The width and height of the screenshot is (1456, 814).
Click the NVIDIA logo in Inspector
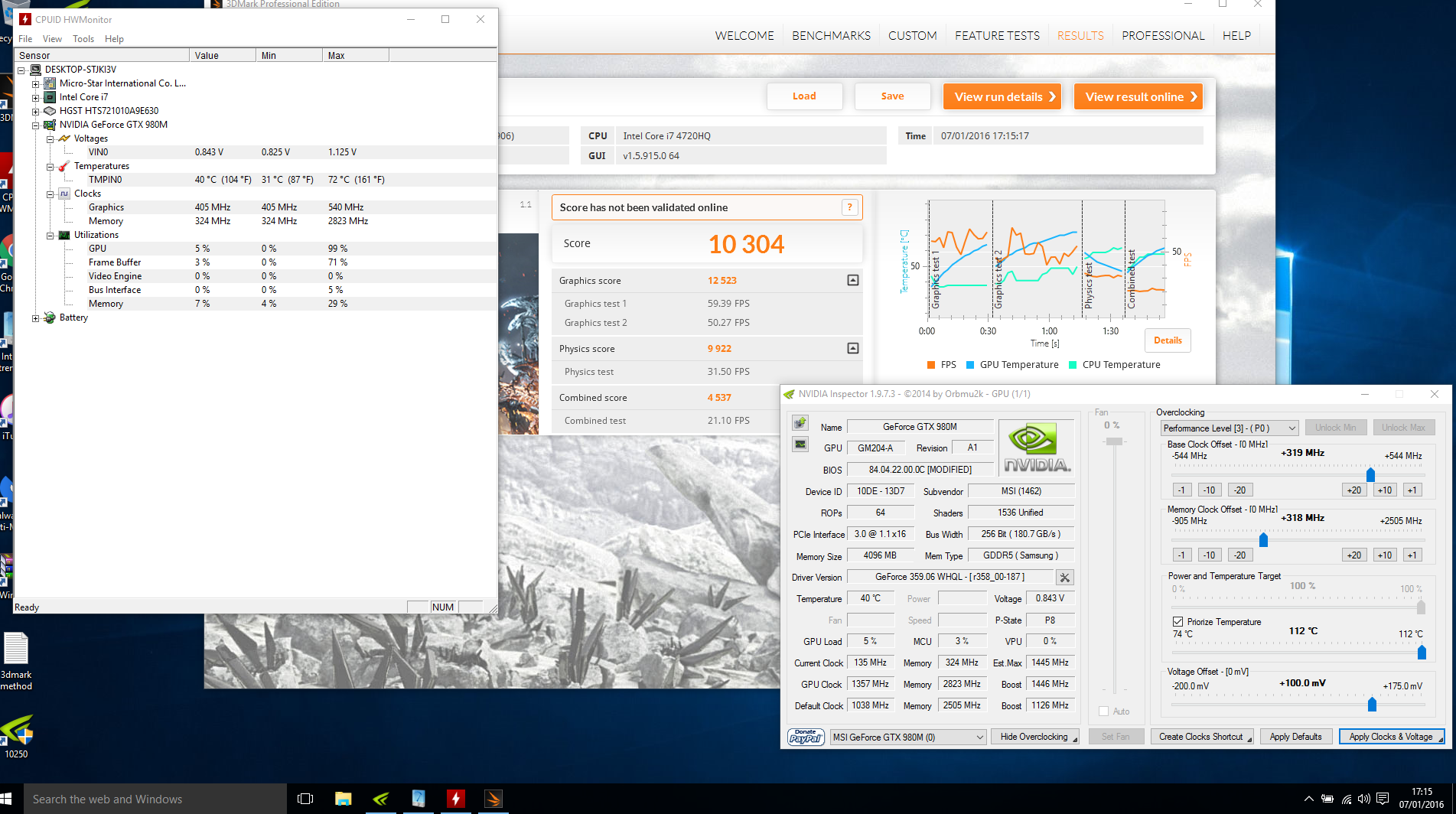pos(1036,449)
